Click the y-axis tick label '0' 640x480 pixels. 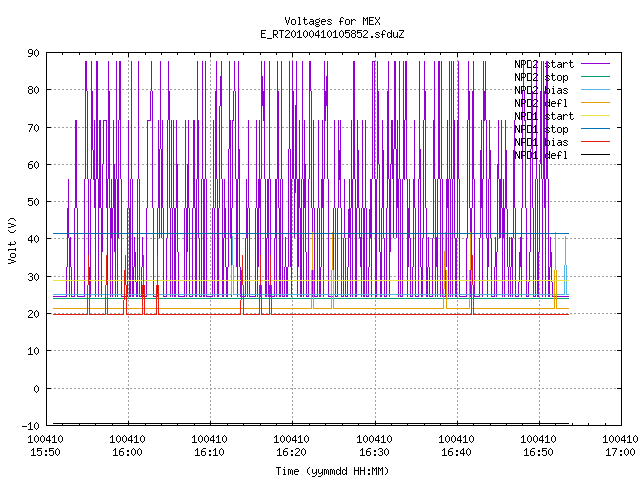click(37, 389)
